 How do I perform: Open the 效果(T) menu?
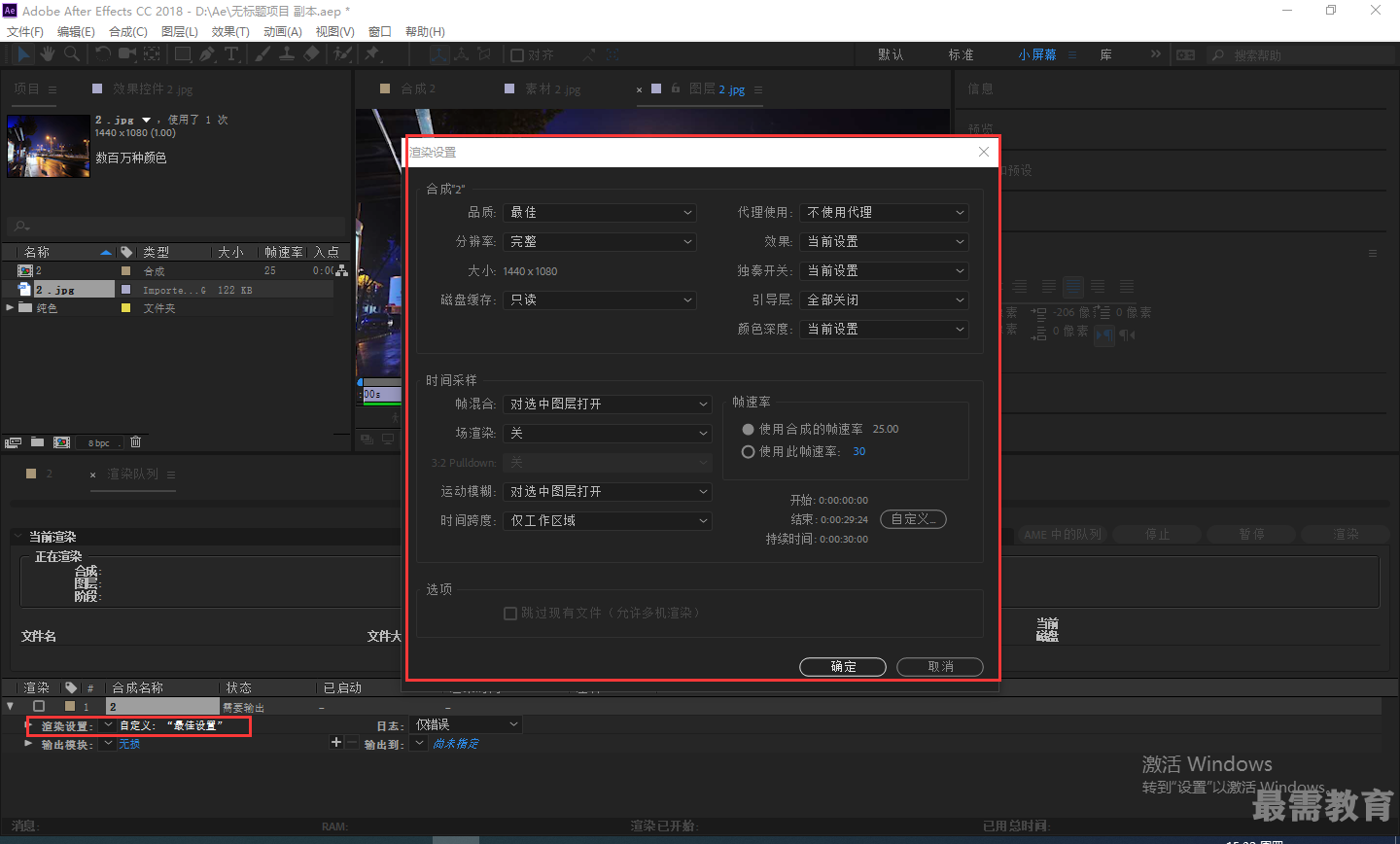pos(230,31)
